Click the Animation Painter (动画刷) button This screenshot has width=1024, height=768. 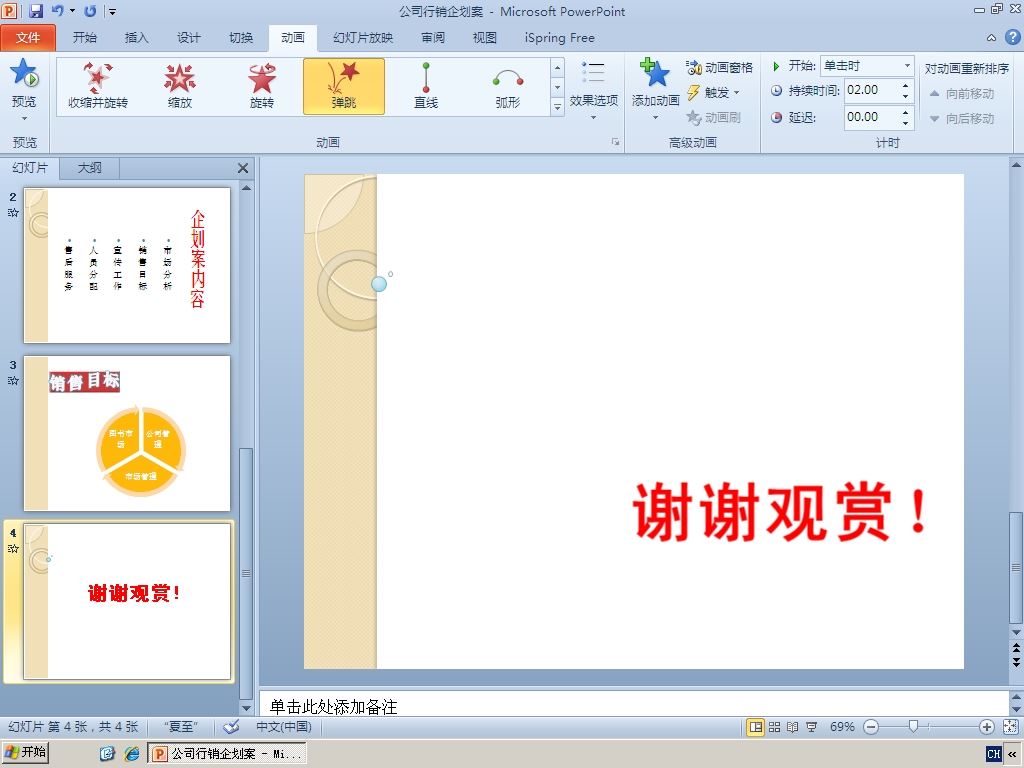(713, 118)
